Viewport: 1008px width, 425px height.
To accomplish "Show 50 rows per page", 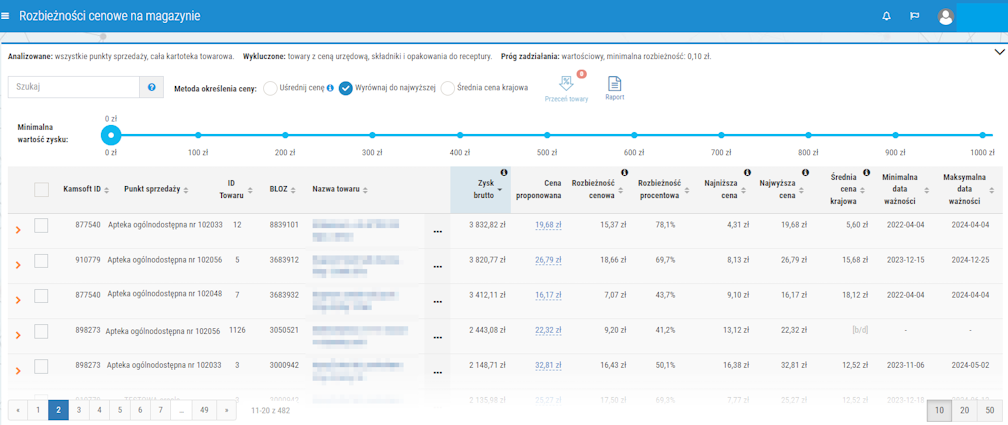I will [x=989, y=410].
